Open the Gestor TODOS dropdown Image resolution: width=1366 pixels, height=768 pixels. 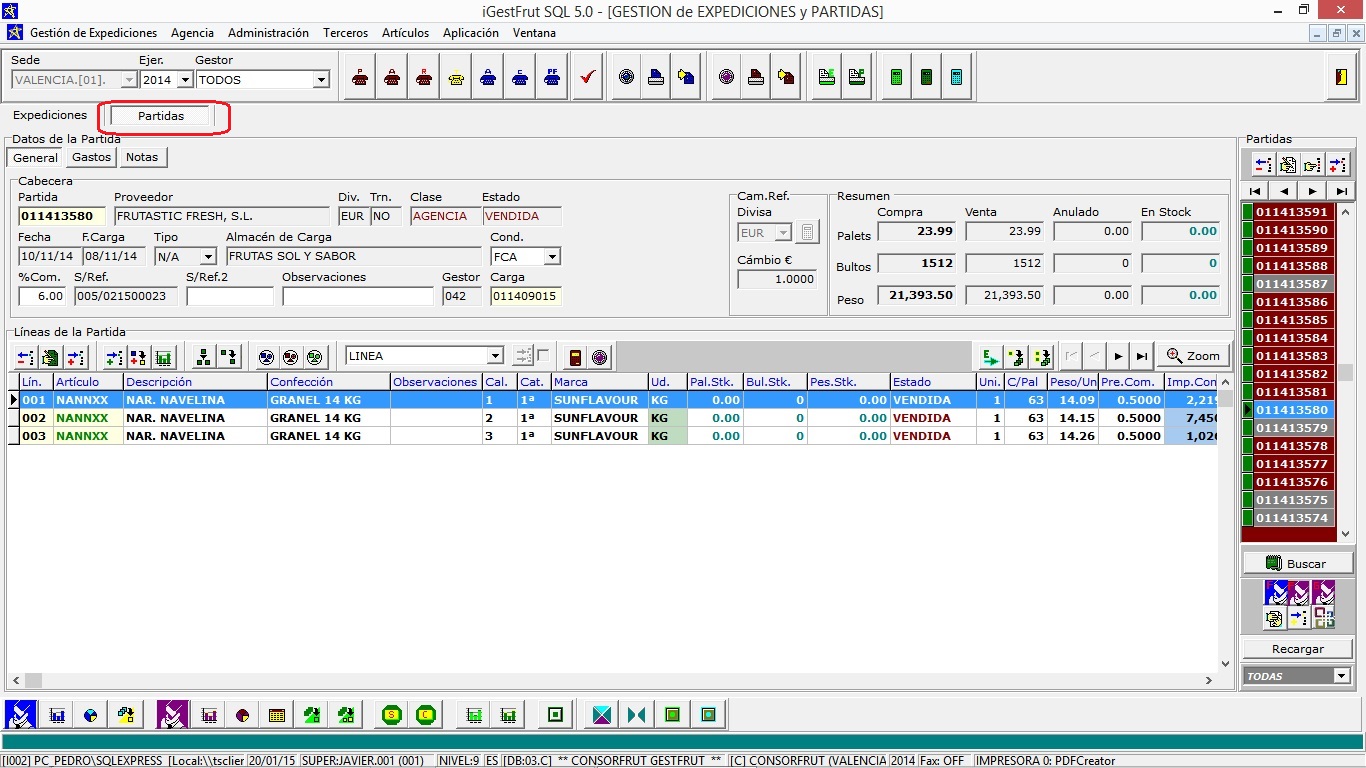[x=321, y=80]
